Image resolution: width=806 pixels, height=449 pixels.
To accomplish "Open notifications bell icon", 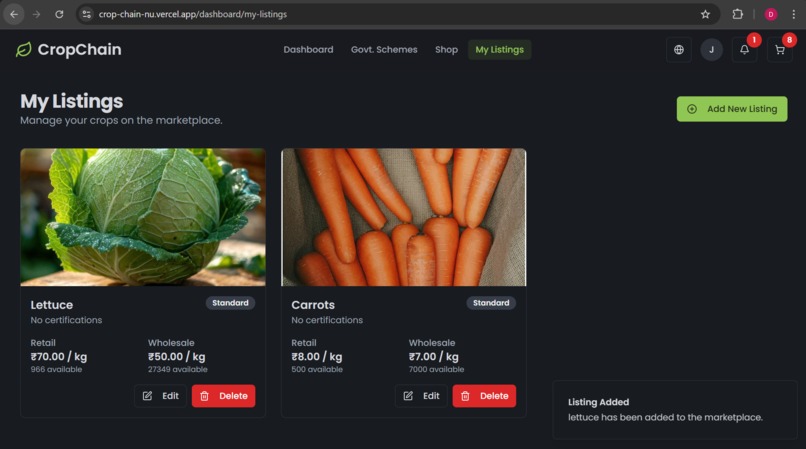I will tap(744, 50).
